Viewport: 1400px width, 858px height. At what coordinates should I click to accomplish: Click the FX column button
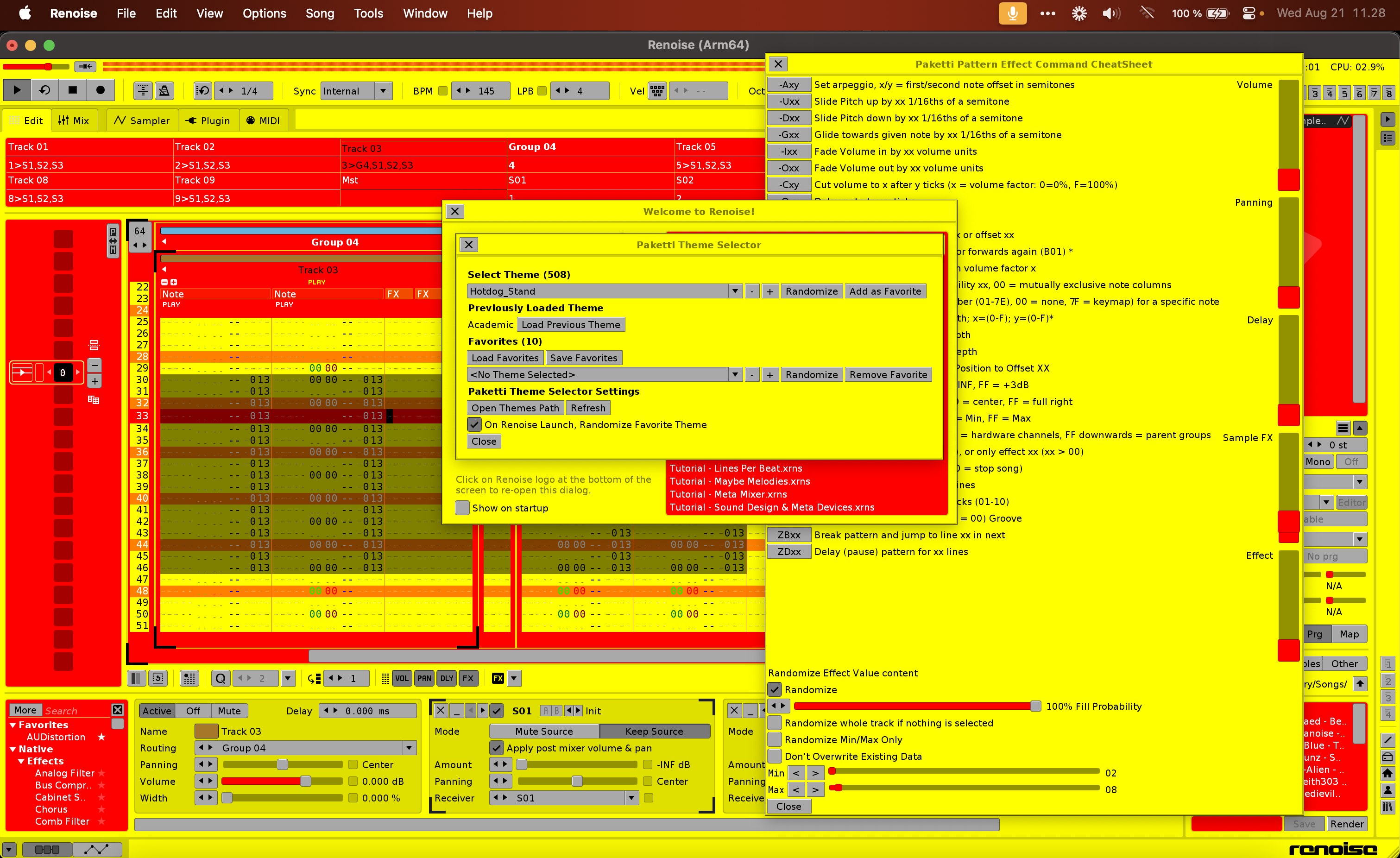[x=468, y=678]
